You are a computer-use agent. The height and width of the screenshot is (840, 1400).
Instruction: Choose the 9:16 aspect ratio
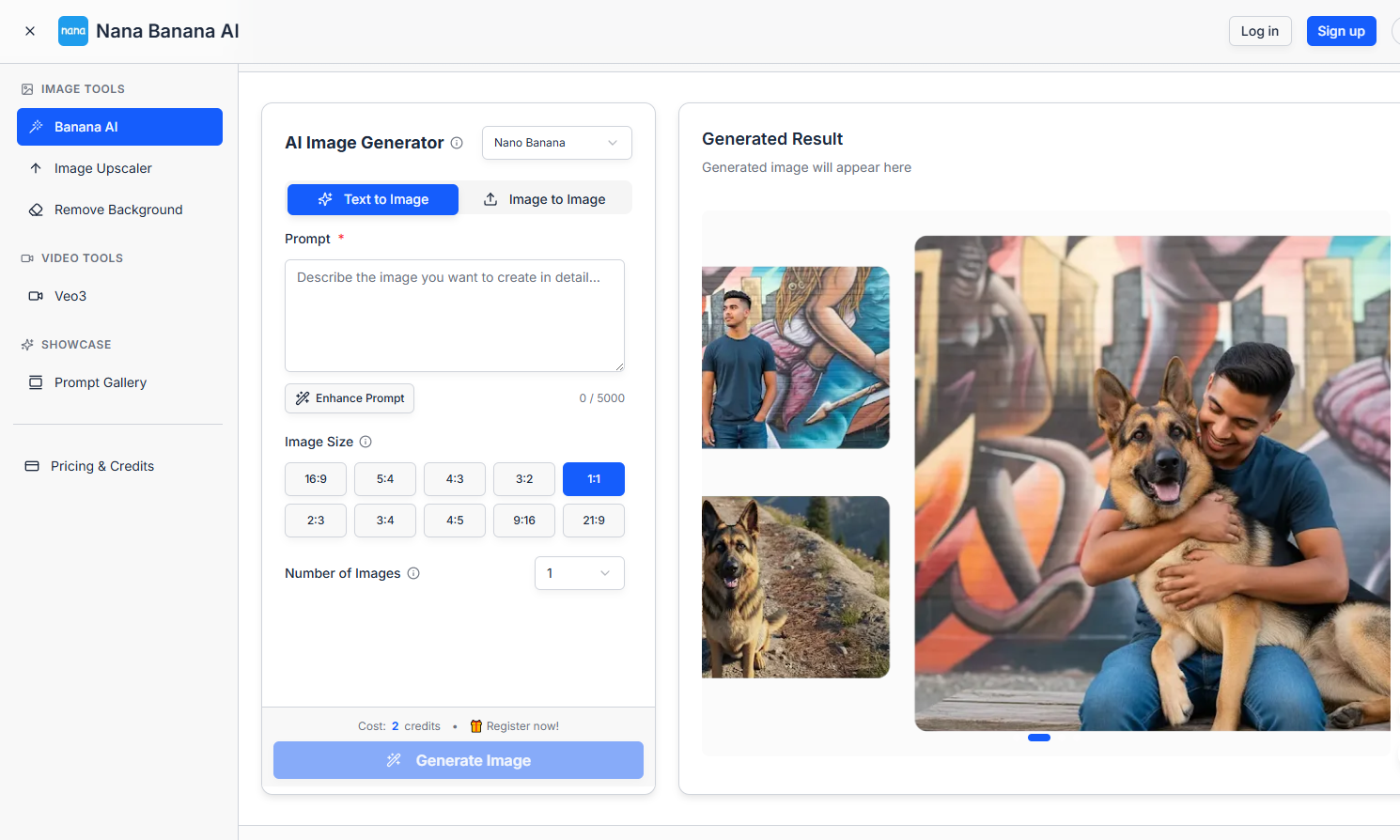coord(524,521)
